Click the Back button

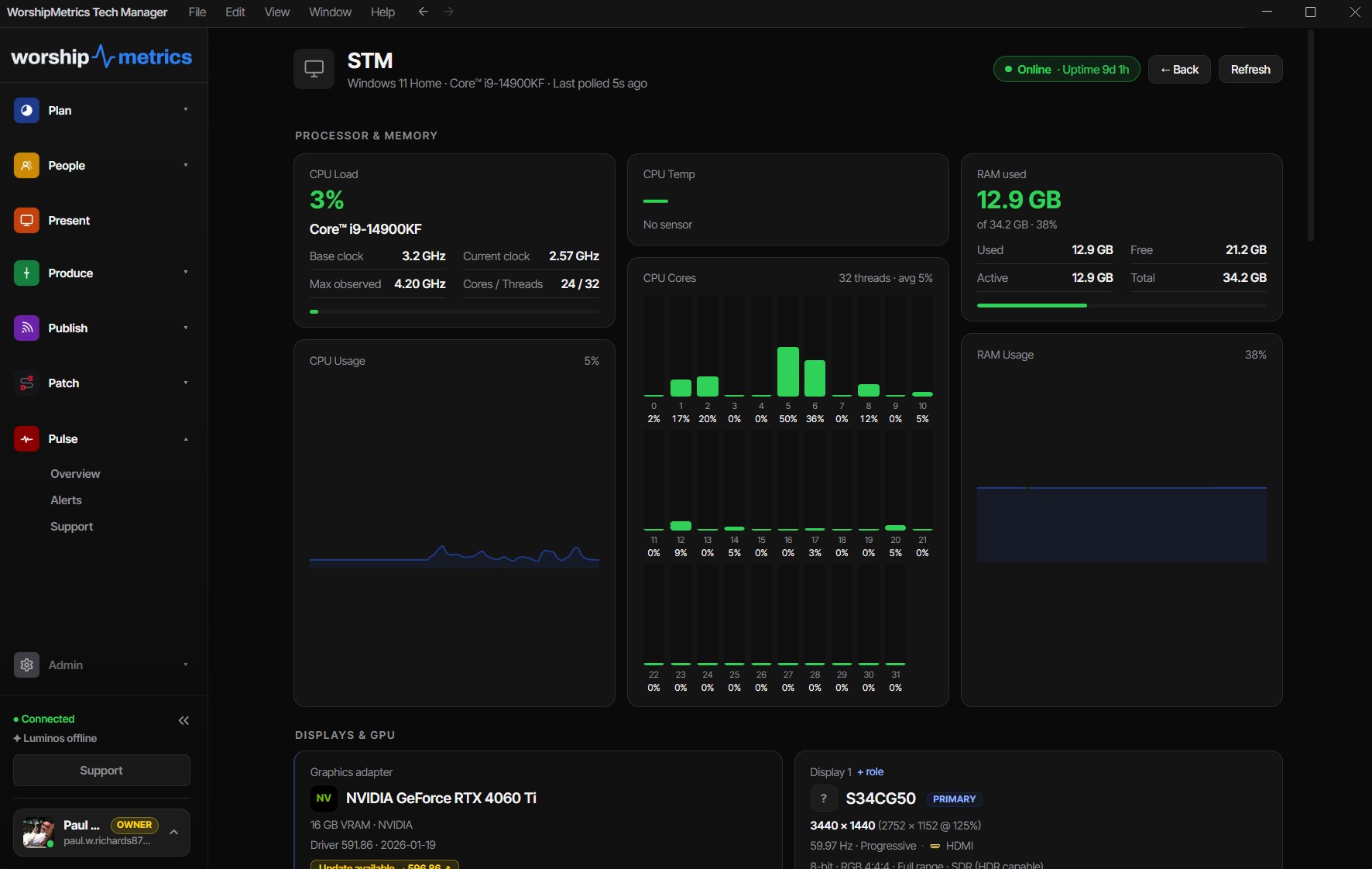[1179, 70]
